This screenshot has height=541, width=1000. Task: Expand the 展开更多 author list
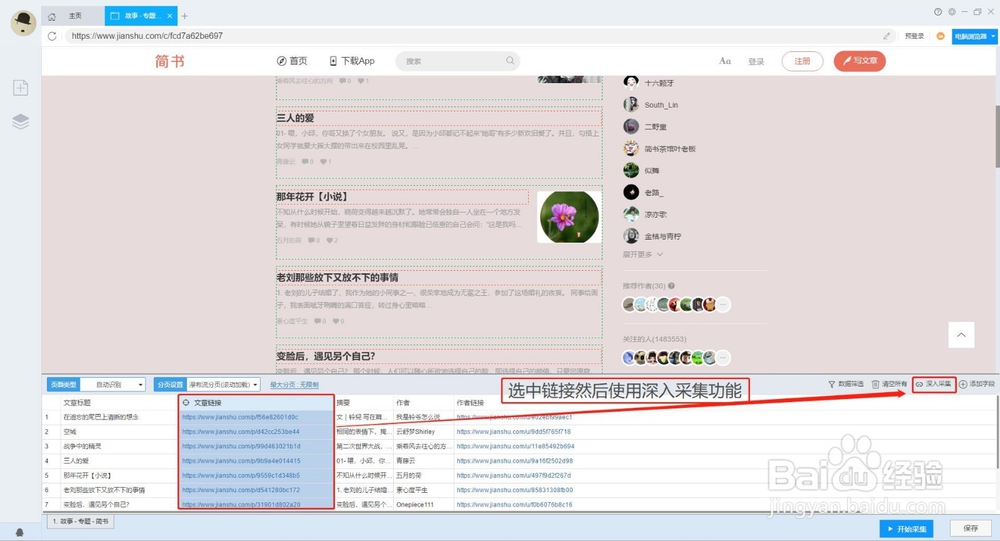click(643, 255)
